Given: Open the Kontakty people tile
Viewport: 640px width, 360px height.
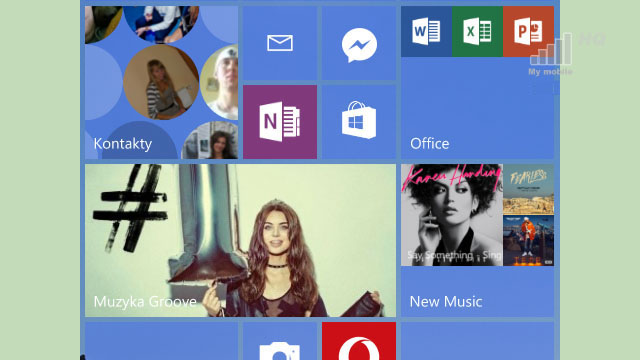Looking at the screenshot, I should [161, 82].
